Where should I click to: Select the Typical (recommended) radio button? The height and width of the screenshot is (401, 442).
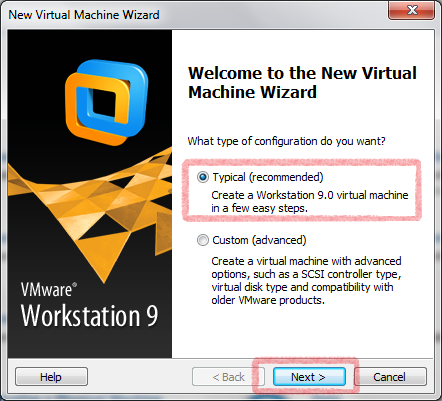point(203,177)
